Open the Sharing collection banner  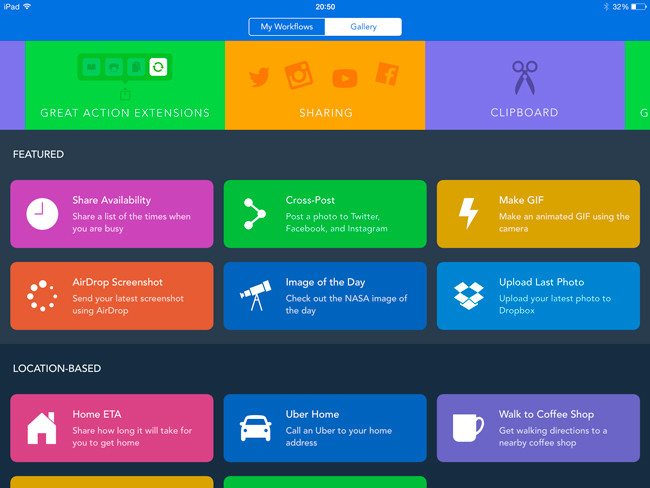pyautogui.click(x=325, y=85)
